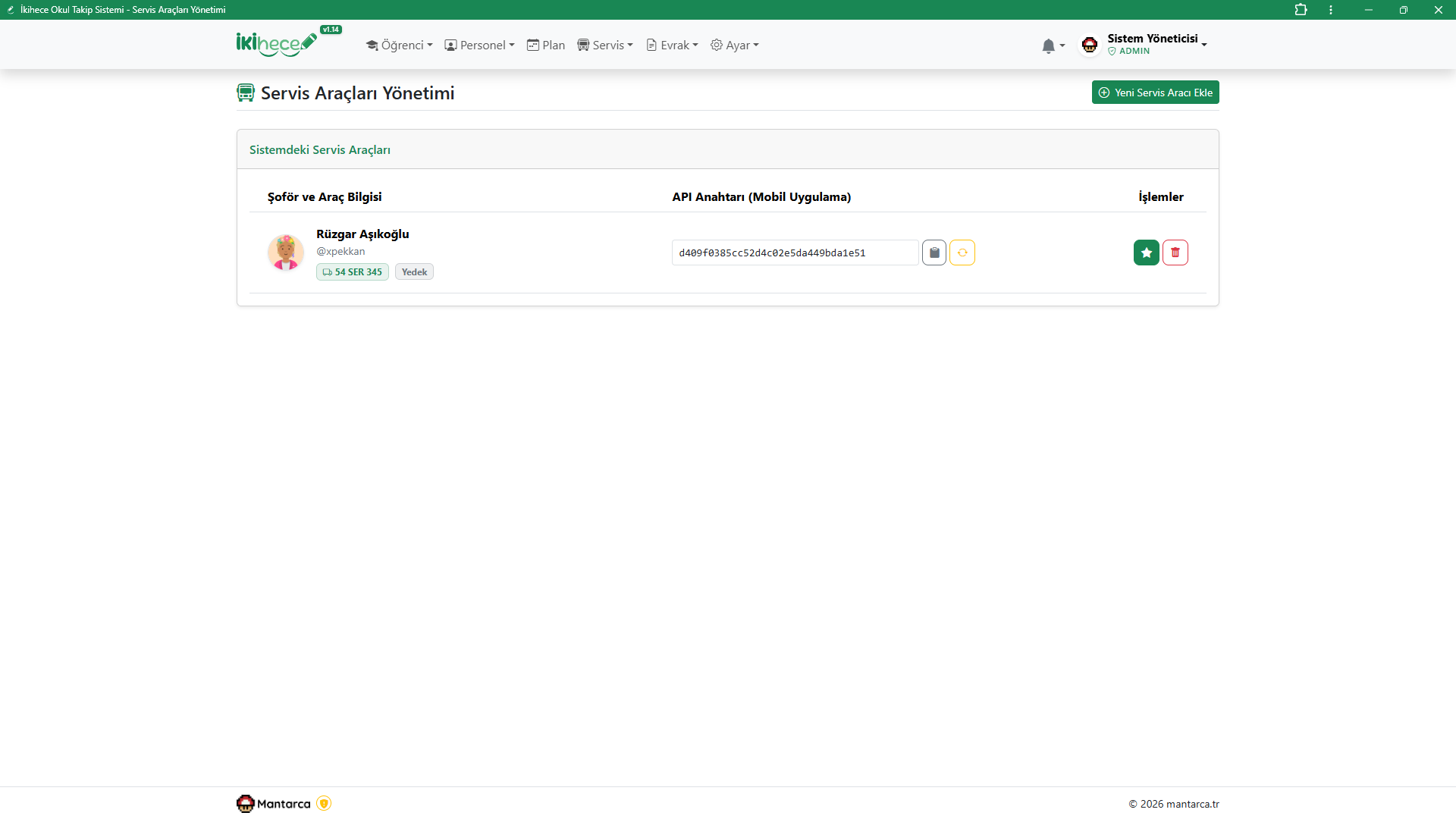This screenshot has width=1456, height=819.
Task: Click the yellow shield badge in footer
Action: tap(324, 804)
